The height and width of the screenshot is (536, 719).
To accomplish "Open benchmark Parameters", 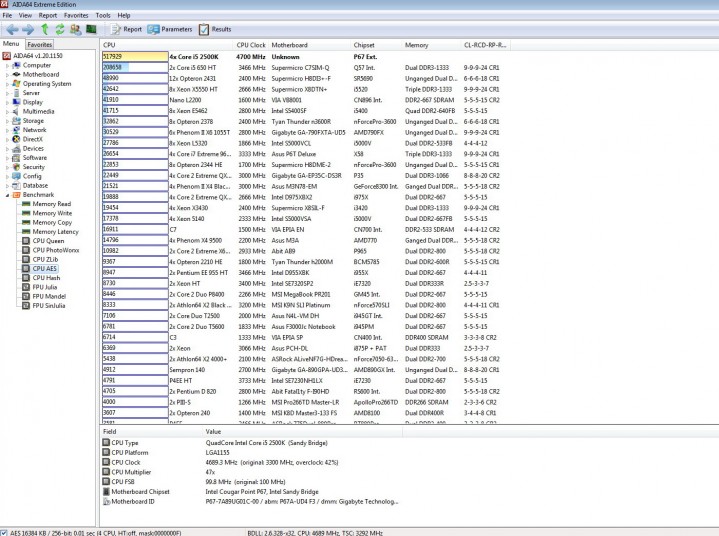I will pyautogui.click(x=170, y=29).
